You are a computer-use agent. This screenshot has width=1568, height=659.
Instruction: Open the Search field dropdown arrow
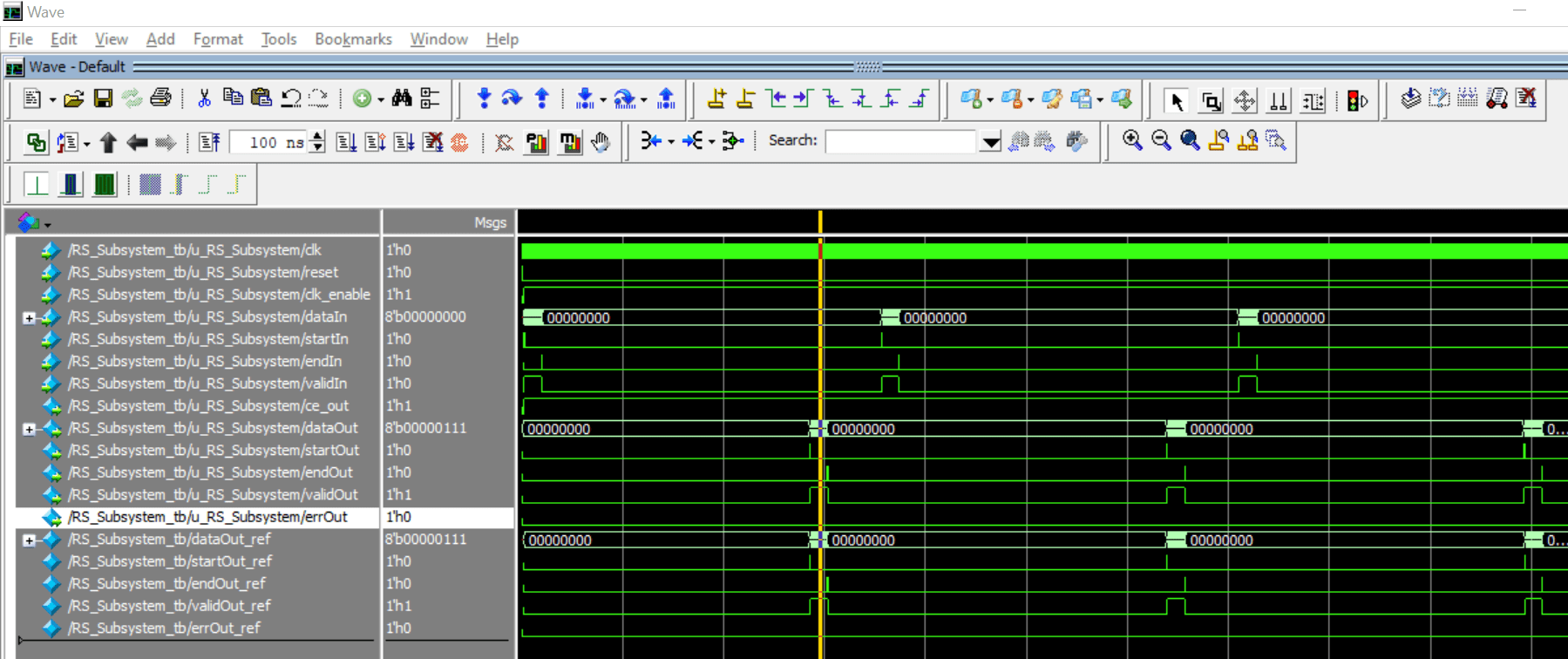(x=990, y=141)
